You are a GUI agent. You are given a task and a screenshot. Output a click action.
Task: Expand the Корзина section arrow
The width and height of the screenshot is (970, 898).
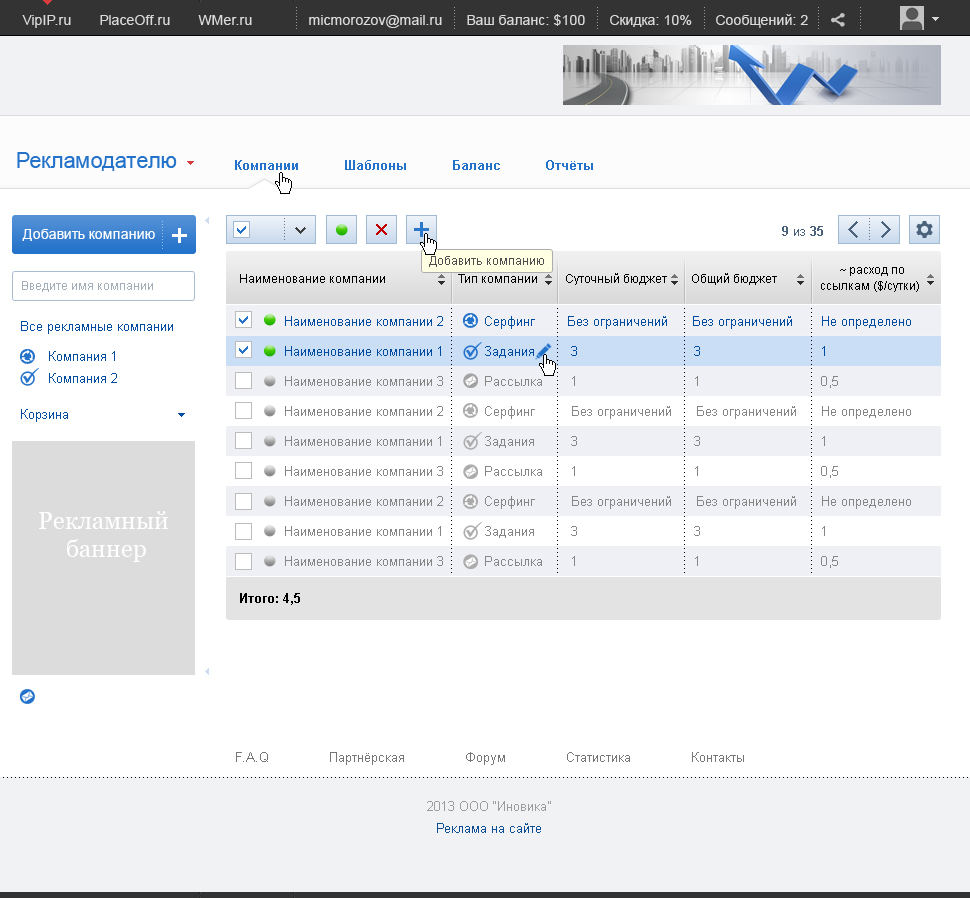[181, 415]
